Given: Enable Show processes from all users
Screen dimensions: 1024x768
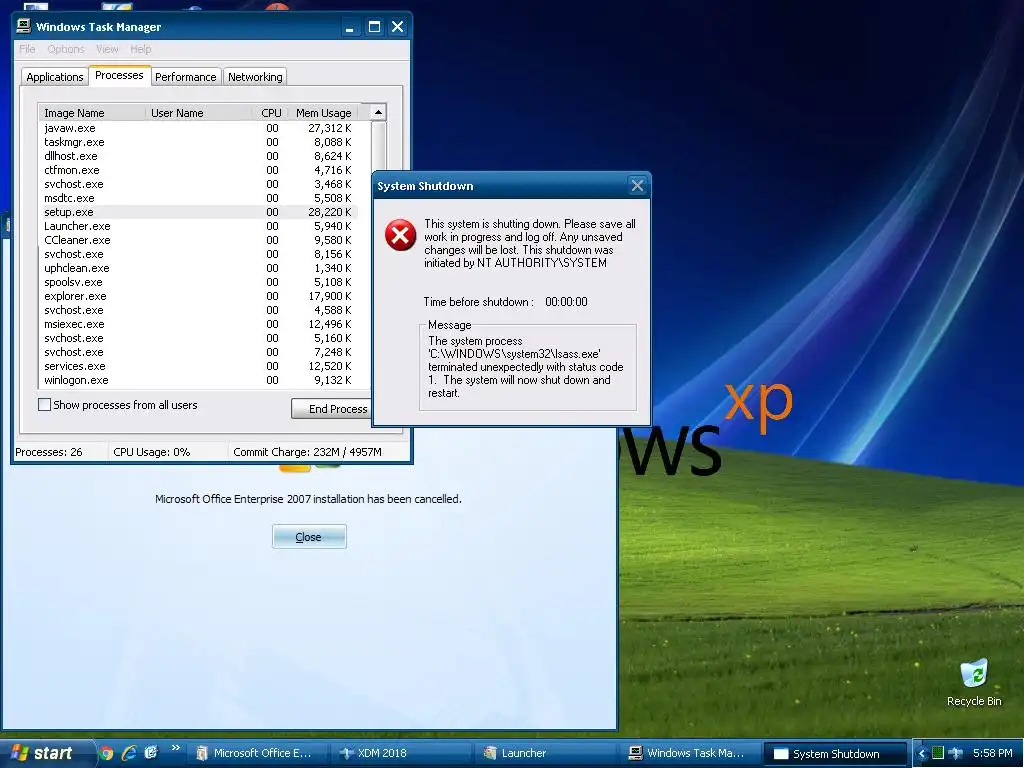Looking at the screenshot, I should [44, 405].
